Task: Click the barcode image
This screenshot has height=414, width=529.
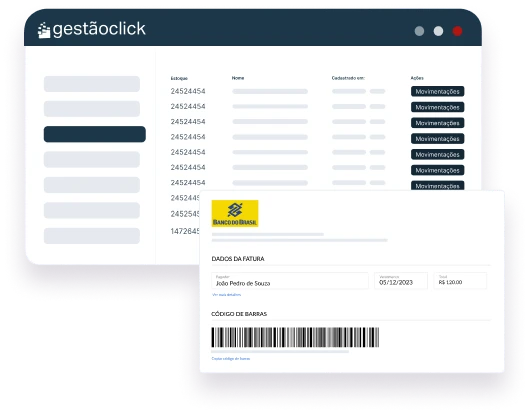Action: tap(295, 337)
